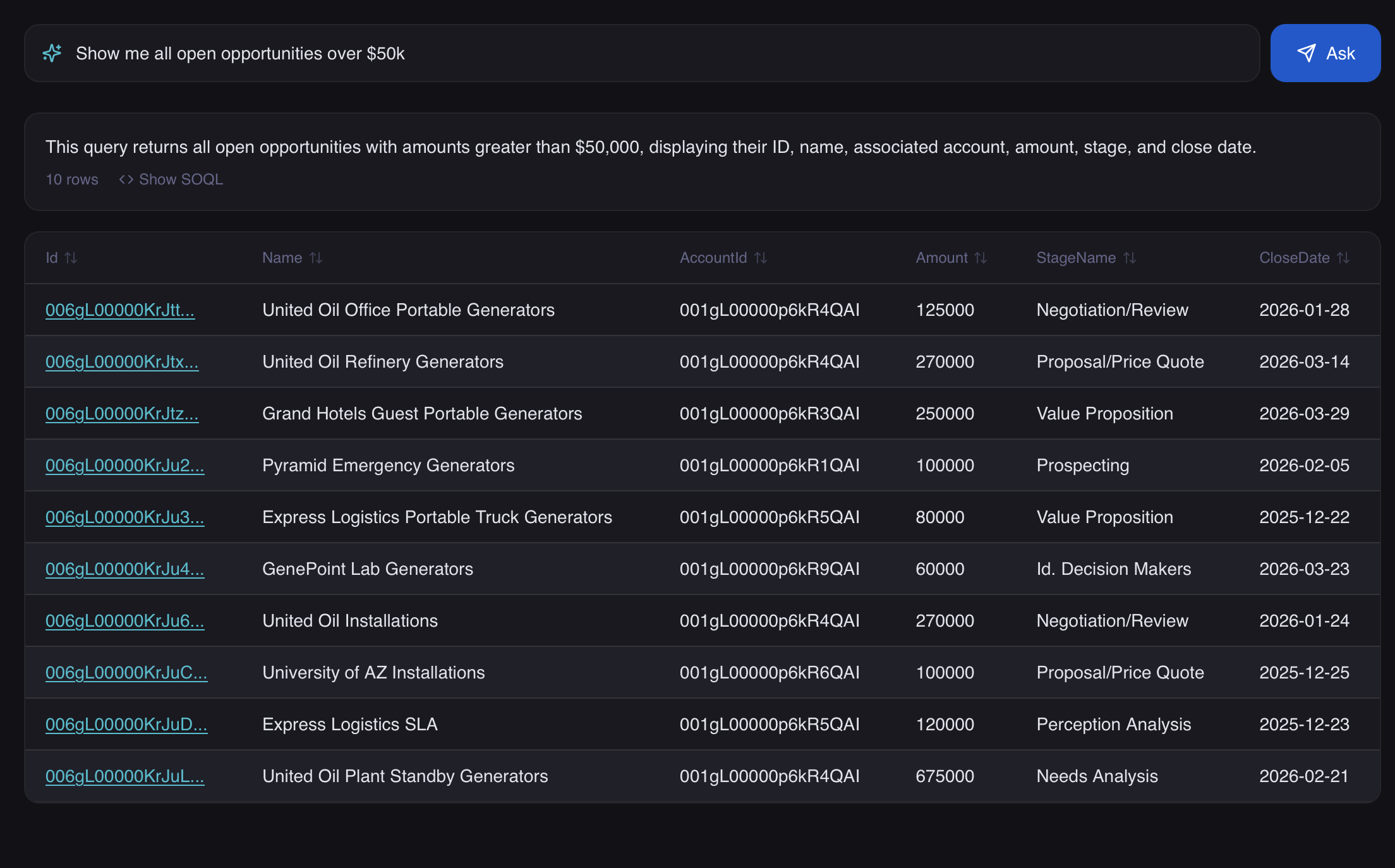Click the StageName sort arrows icon
This screenshot has width=1395, height=868.
pos(1130,258)
